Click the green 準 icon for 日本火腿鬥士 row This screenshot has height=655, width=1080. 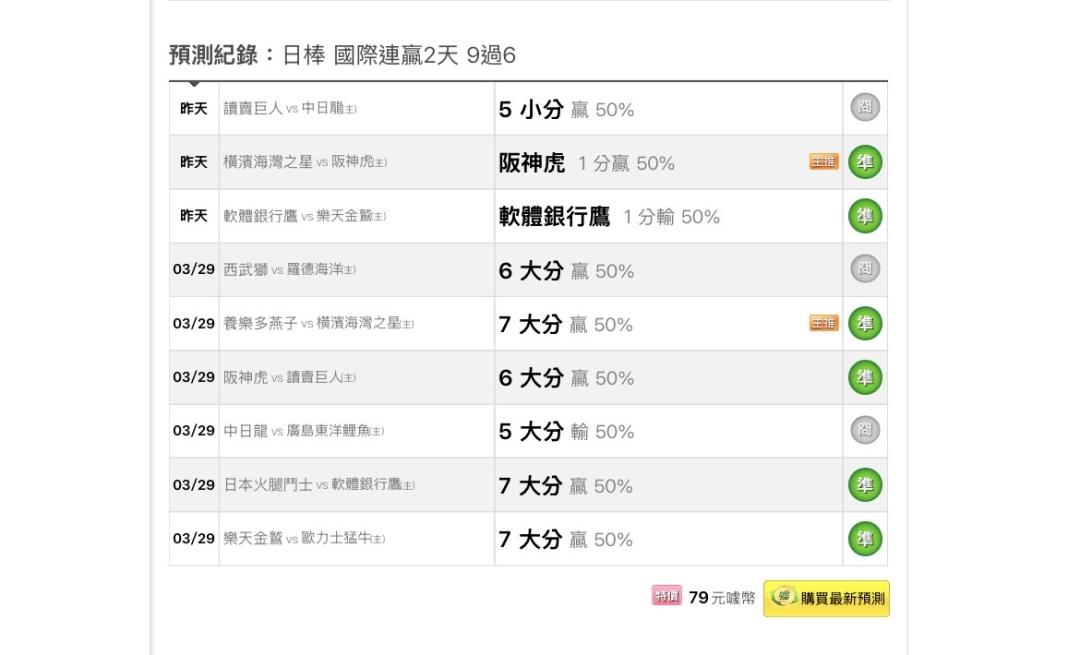pos(865,485)
